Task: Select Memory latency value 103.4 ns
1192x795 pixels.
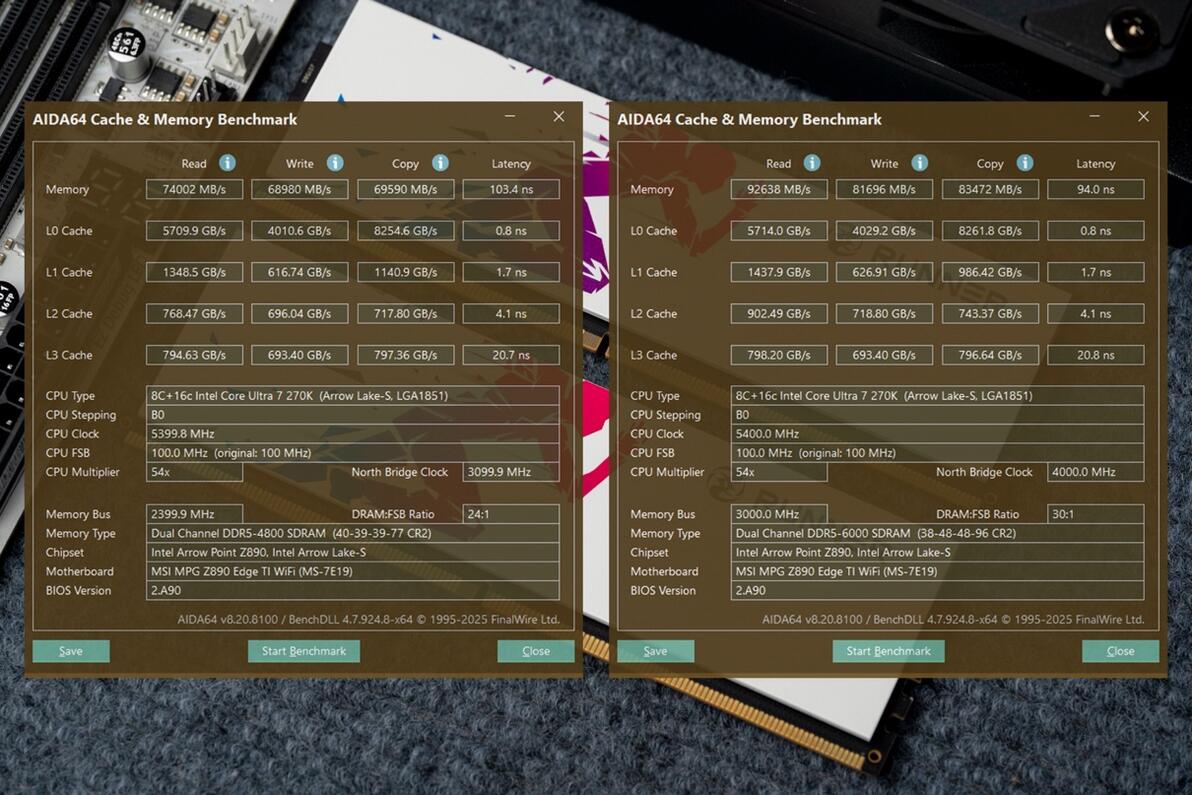Action: click(x=511, y=189)
